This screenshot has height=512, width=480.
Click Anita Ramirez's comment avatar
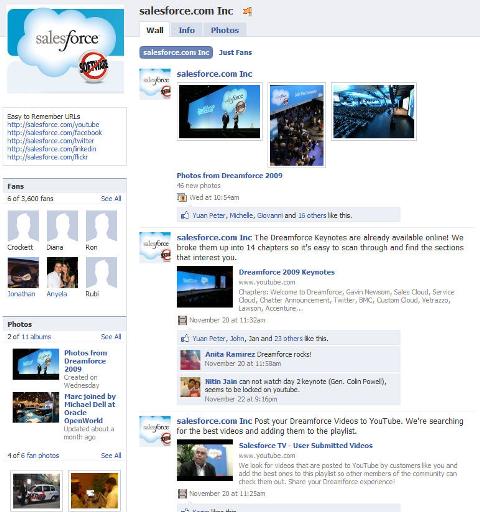click(x=190, y=360)
